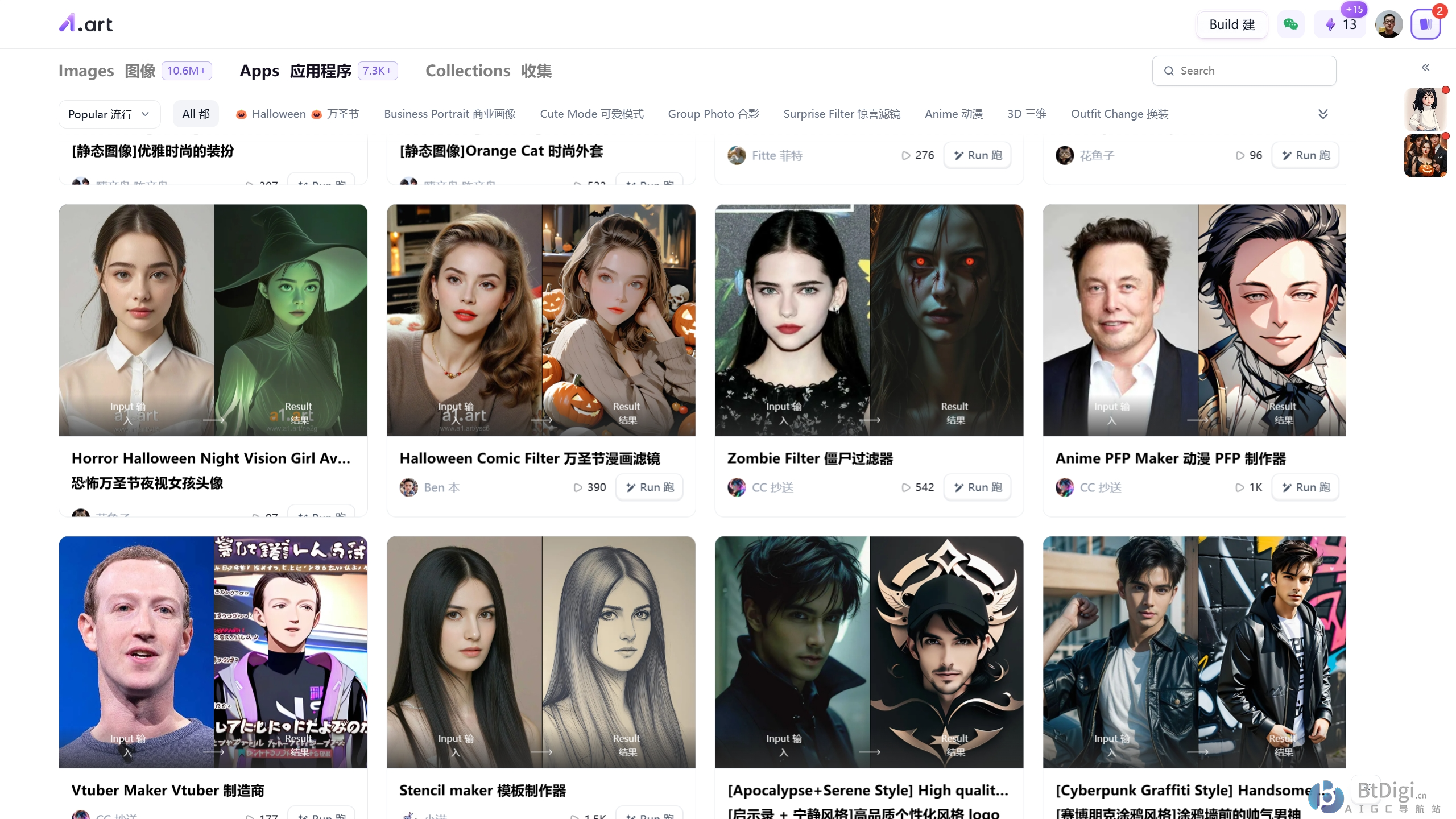
Task: Click the search magnifier icon
Action: click(1169, 71)
